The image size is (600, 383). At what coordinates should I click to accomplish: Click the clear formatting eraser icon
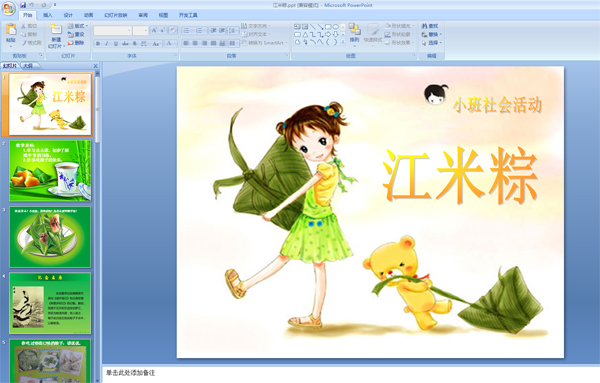[173, 30]
